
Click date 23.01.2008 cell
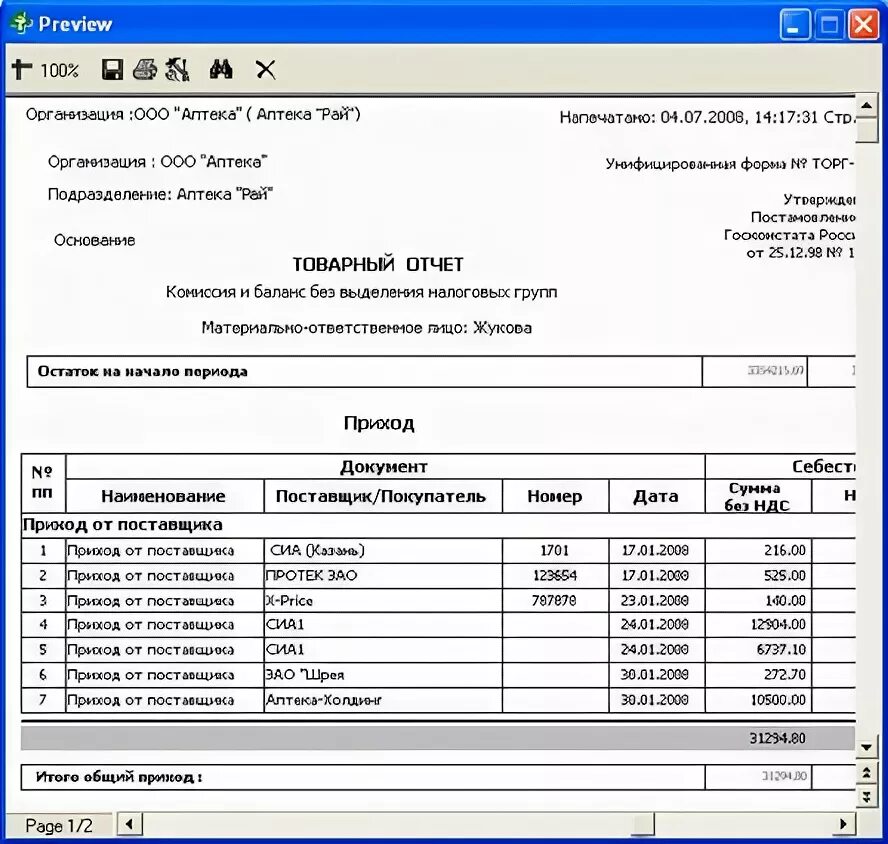coord(656,600)
